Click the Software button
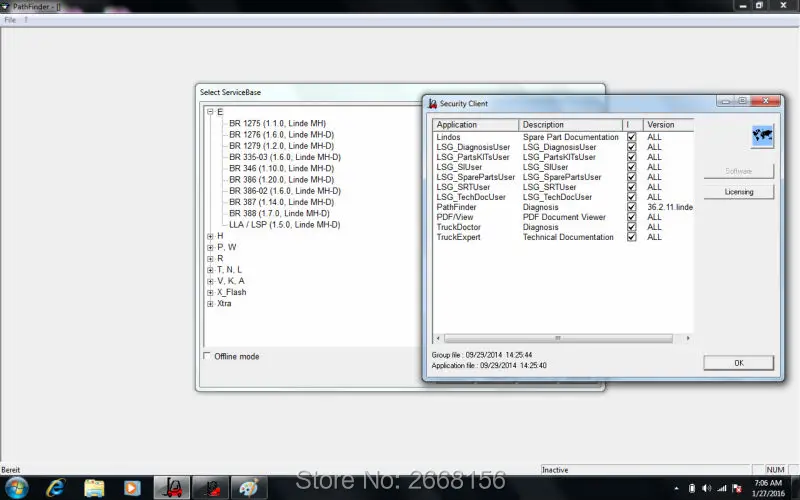 [x=739, y=171]
